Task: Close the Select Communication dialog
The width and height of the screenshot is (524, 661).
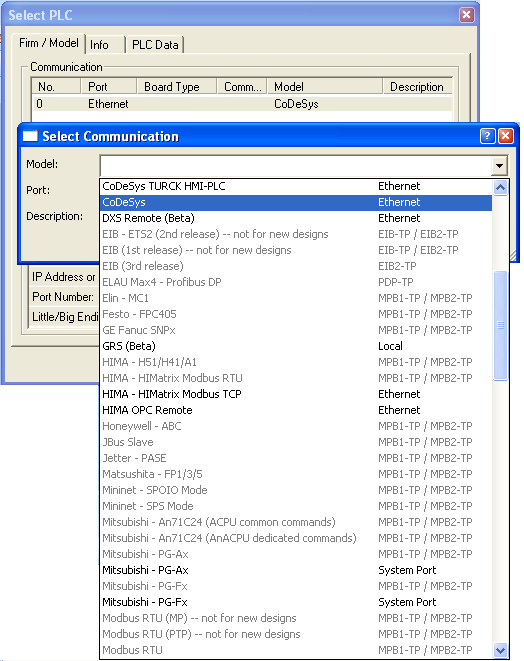Action: [x=506, y=136]
